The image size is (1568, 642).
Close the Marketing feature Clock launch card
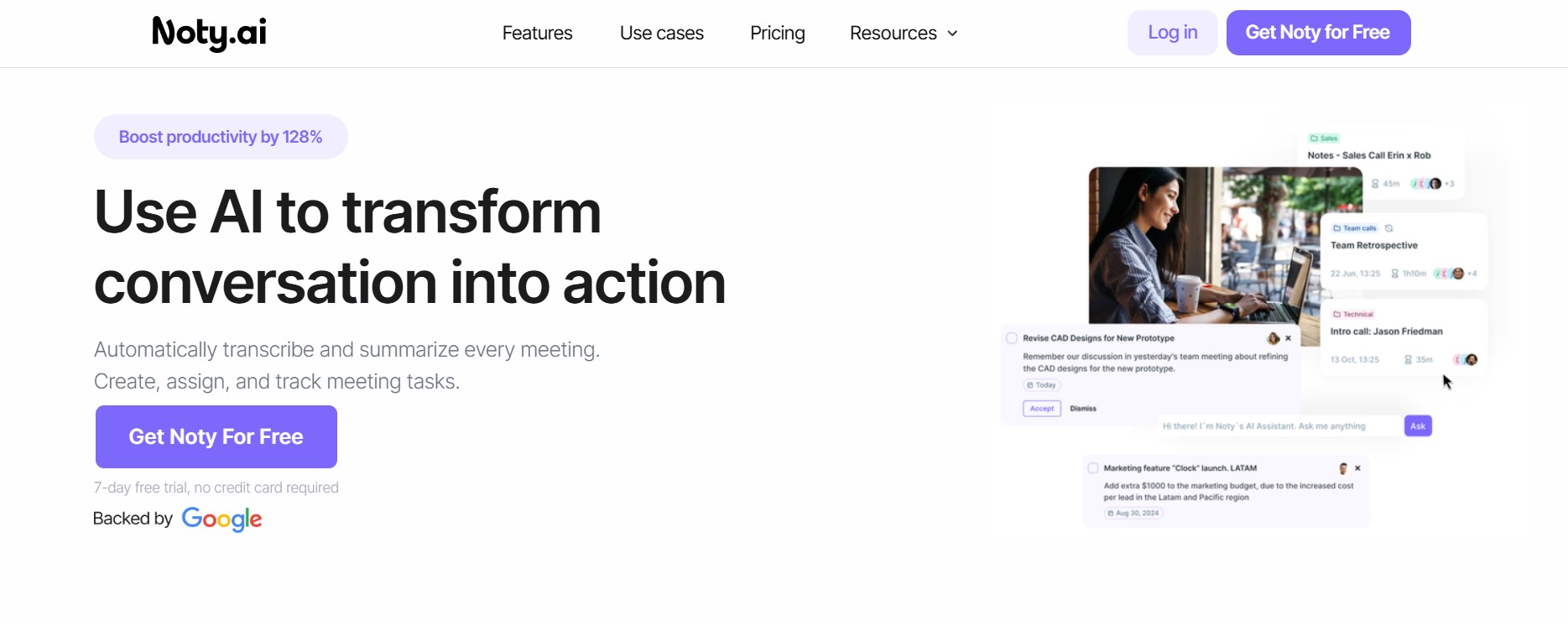tap(1357, 468)
